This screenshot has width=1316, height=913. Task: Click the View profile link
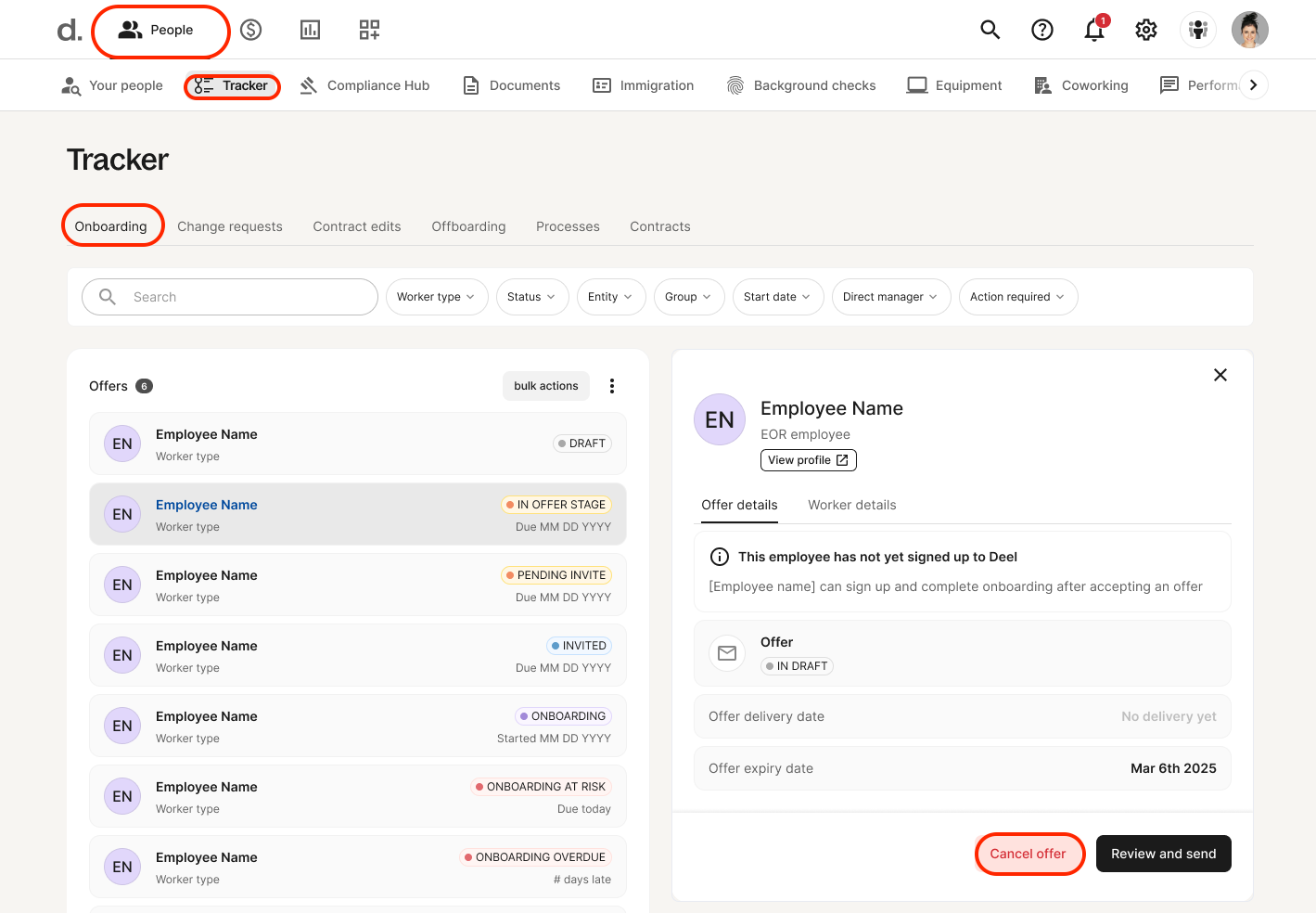click(808, 460)
